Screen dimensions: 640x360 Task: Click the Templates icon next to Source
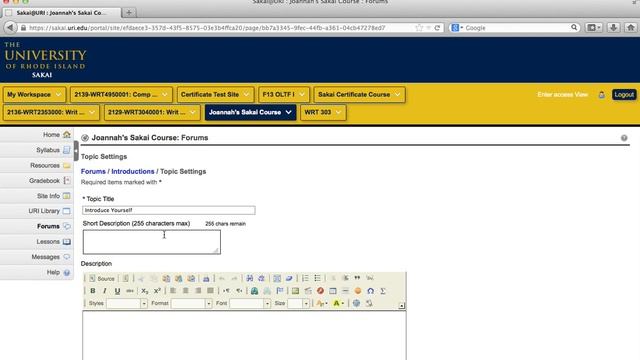coord(125,278)
